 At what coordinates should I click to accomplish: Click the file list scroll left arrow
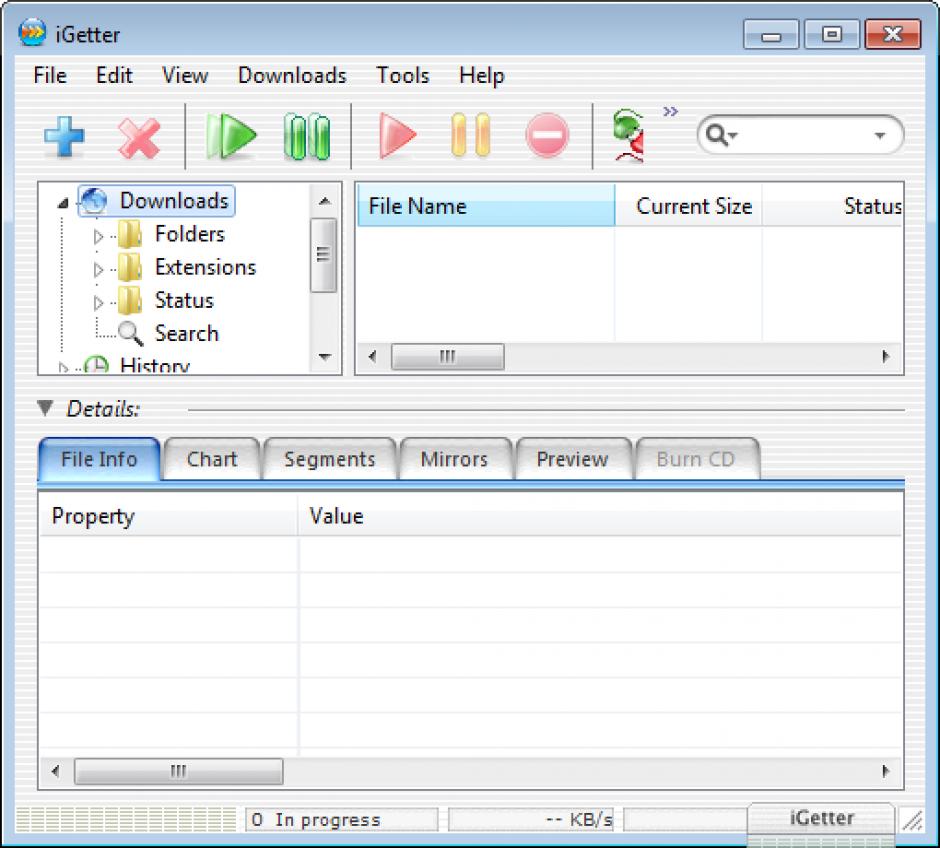(x=372, y=357)
